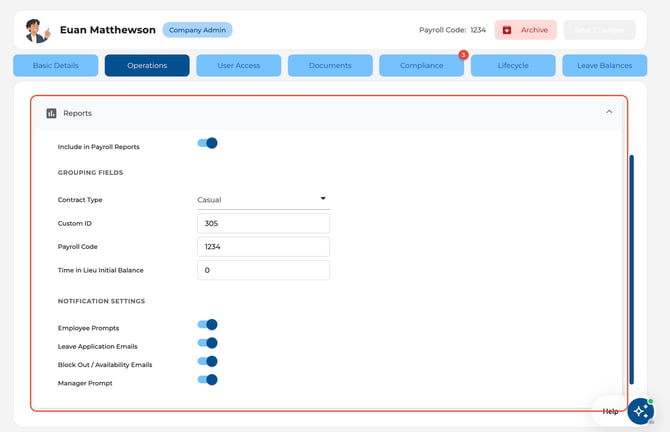Click the blue vertical scrollbar
This screenshot has height=432, width=670.
632,270
